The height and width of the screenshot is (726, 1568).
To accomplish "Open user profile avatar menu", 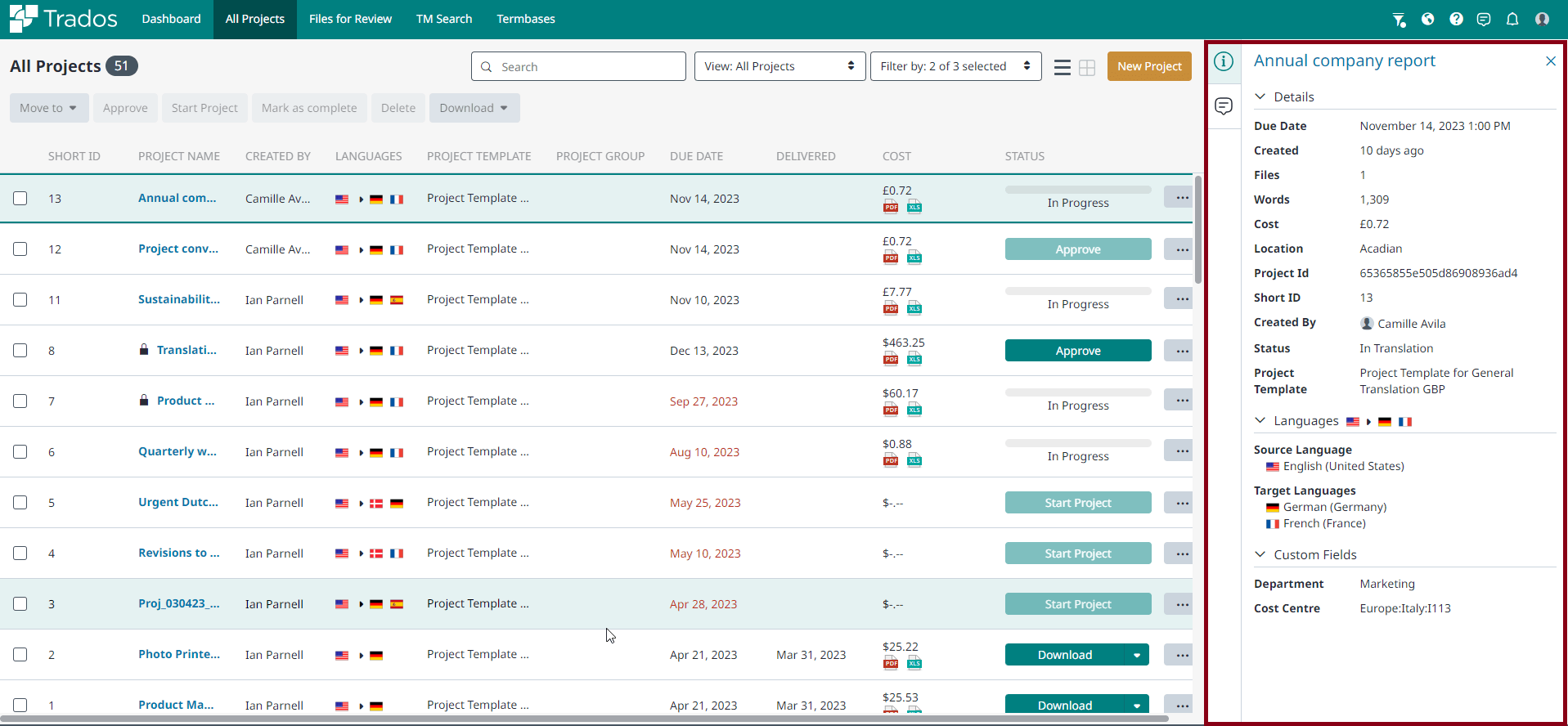I will [1542, 20].
